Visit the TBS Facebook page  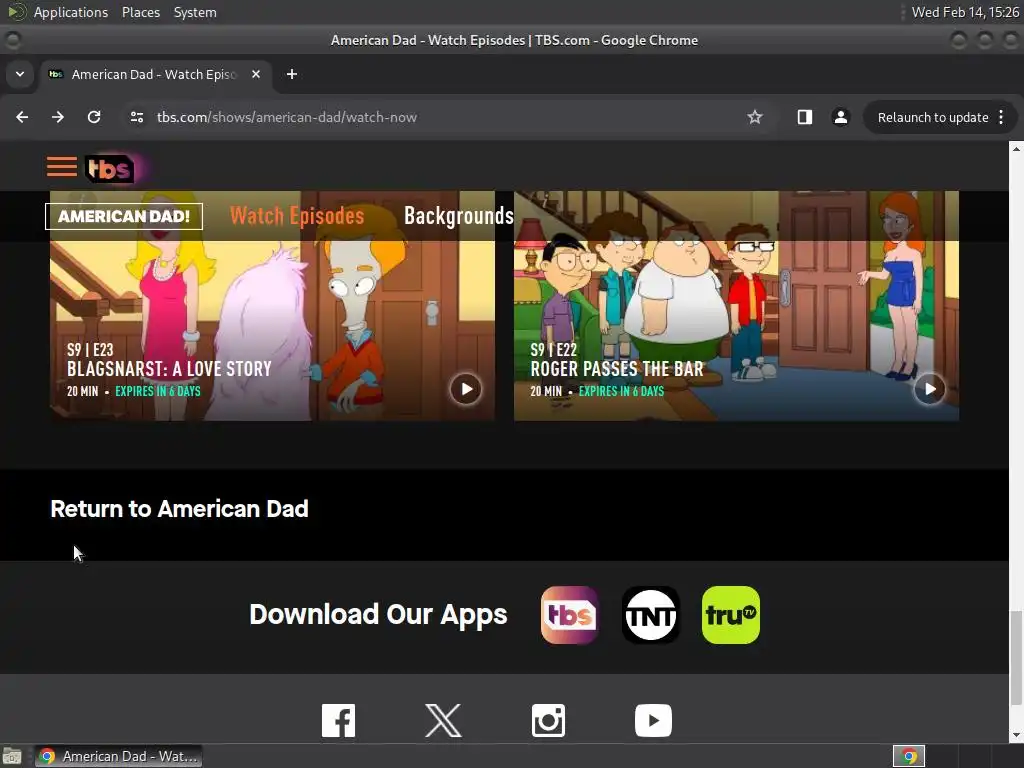coord(338,720)
